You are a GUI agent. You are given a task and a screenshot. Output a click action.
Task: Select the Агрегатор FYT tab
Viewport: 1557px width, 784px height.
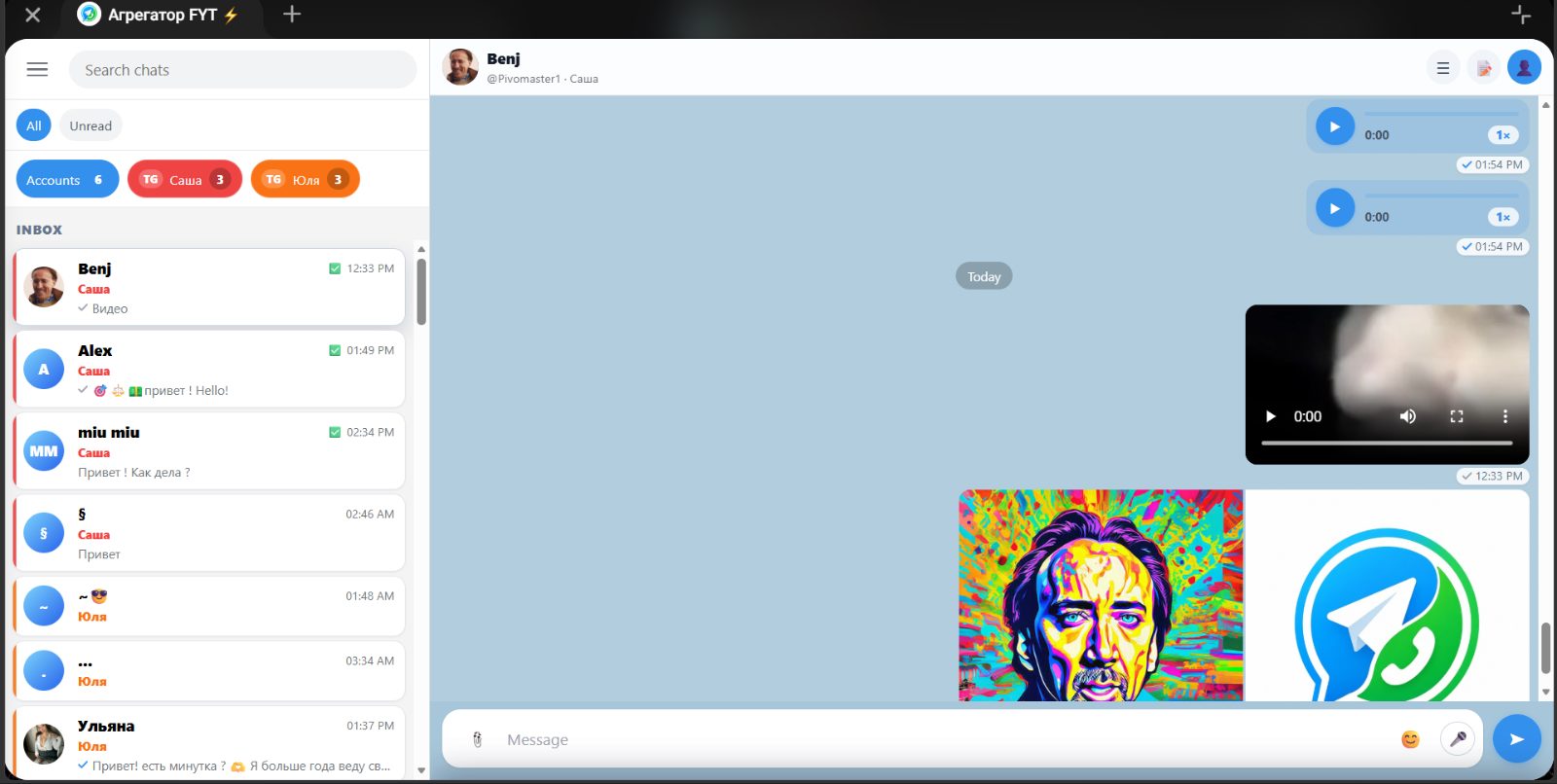[162, 15]
